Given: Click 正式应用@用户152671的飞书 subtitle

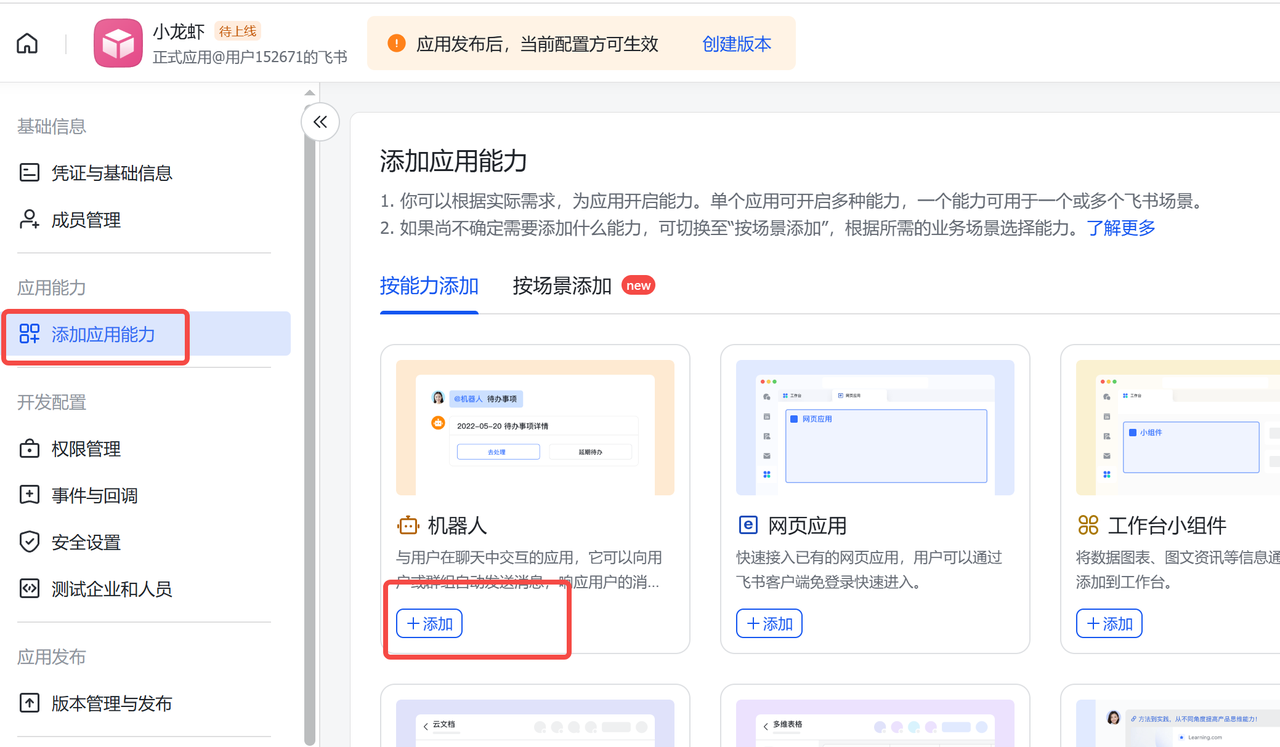Looking at the screenshot, I should click(x=250, y=58).
